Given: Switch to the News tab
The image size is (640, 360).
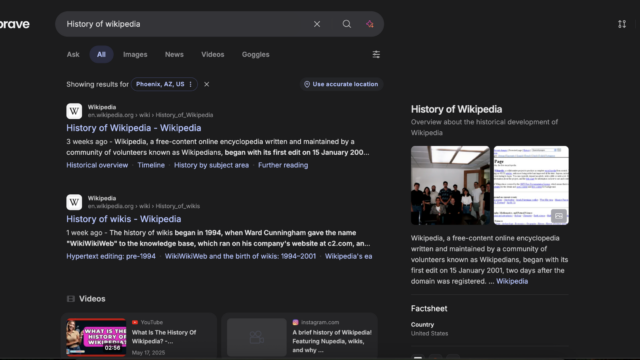Looking at the screenshot, I should [x=174, y=54].
